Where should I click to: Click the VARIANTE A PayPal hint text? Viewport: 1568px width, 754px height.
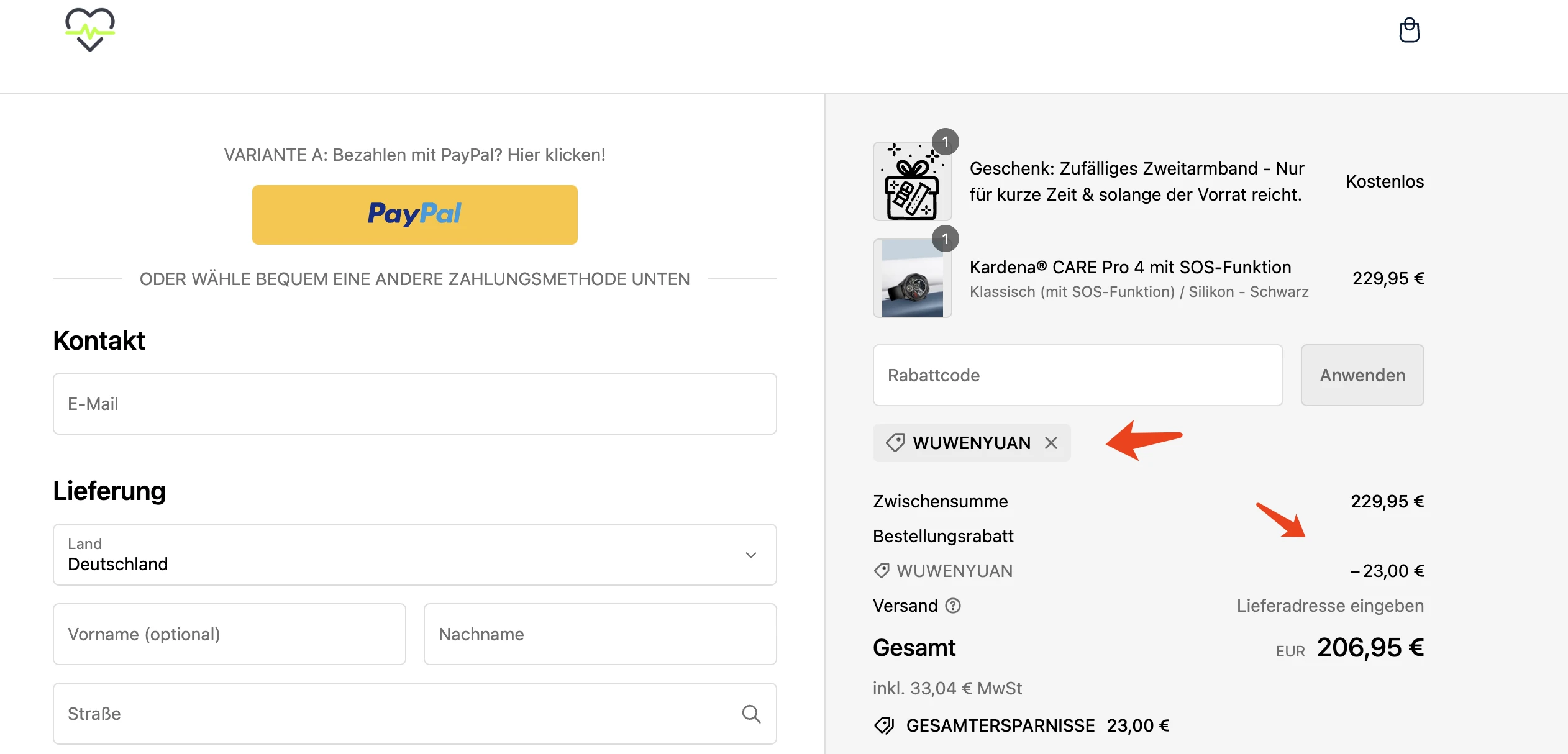click(x=414, y=155)
